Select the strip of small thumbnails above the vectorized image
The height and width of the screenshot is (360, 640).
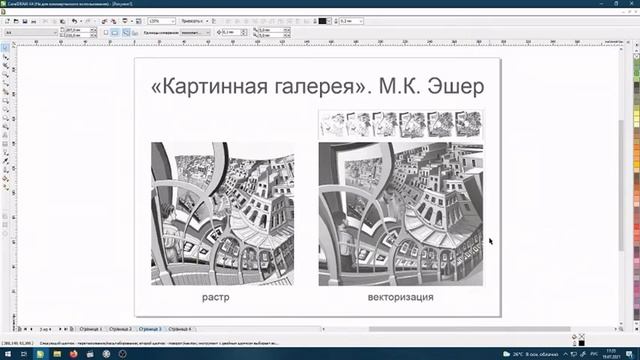point(400,124)
